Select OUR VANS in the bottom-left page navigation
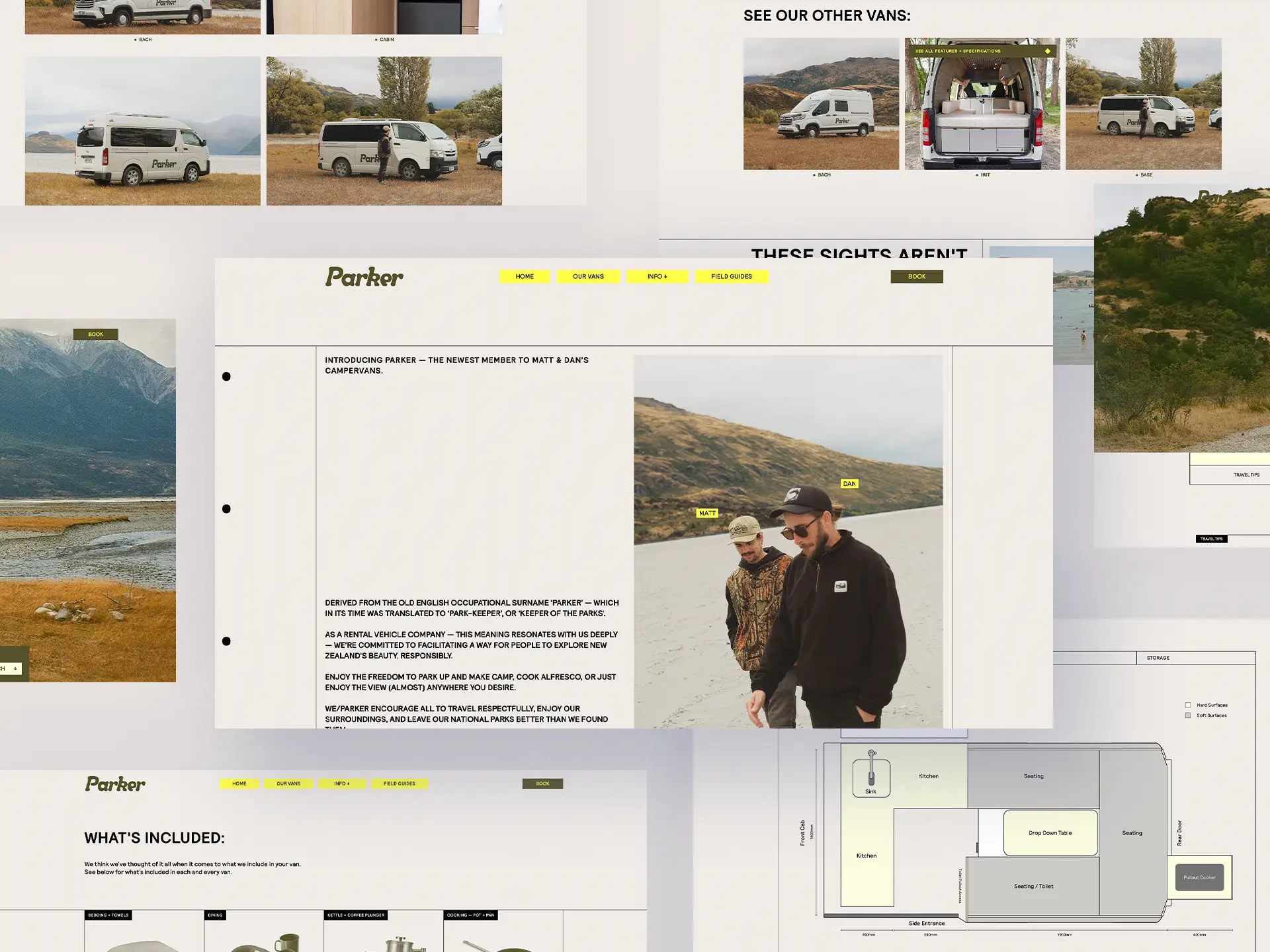1270x952 pixels. pyautogui.click(x=288, y=783)
